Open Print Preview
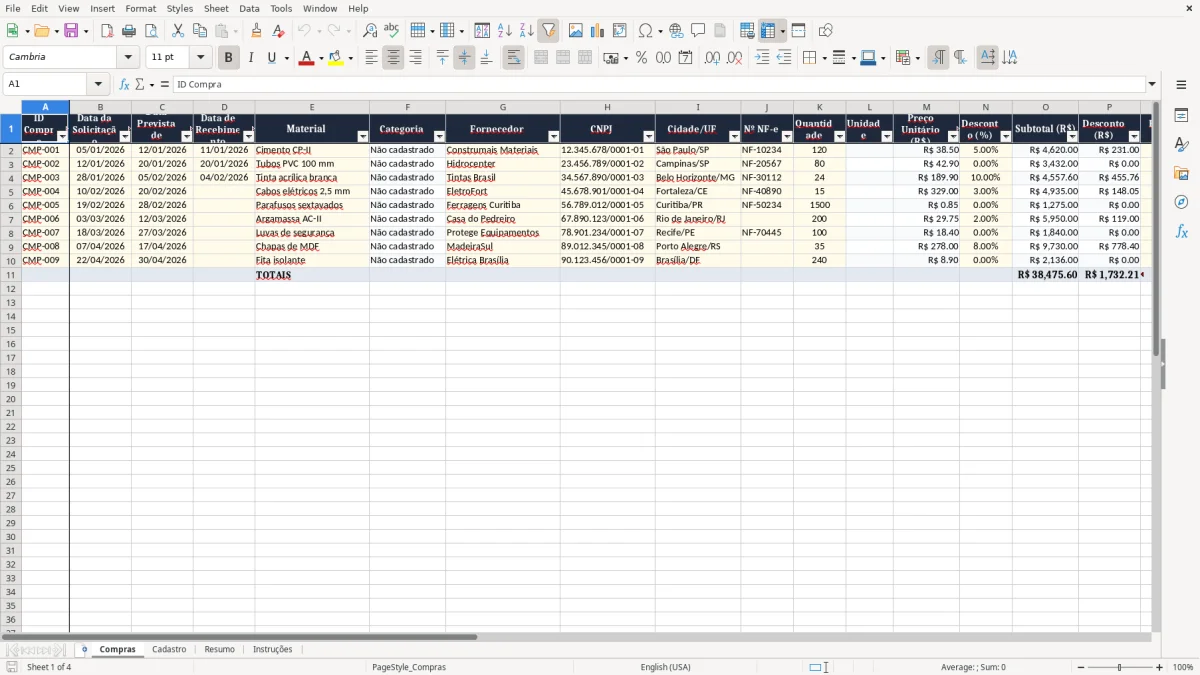Viewport: 1200px width, 675px height. (x=151, y=31)
